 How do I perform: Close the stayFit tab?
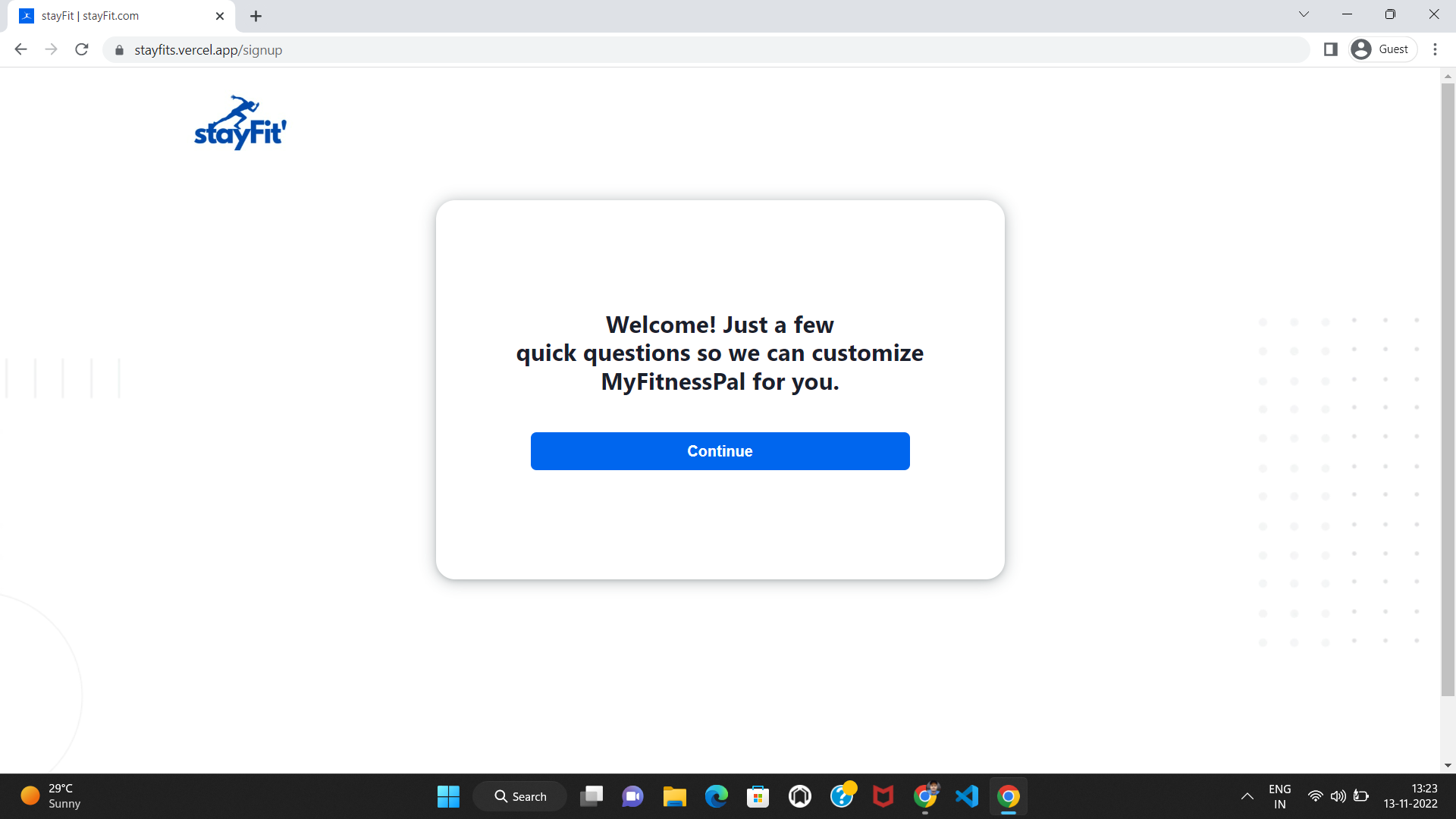[x=220, y=16]
